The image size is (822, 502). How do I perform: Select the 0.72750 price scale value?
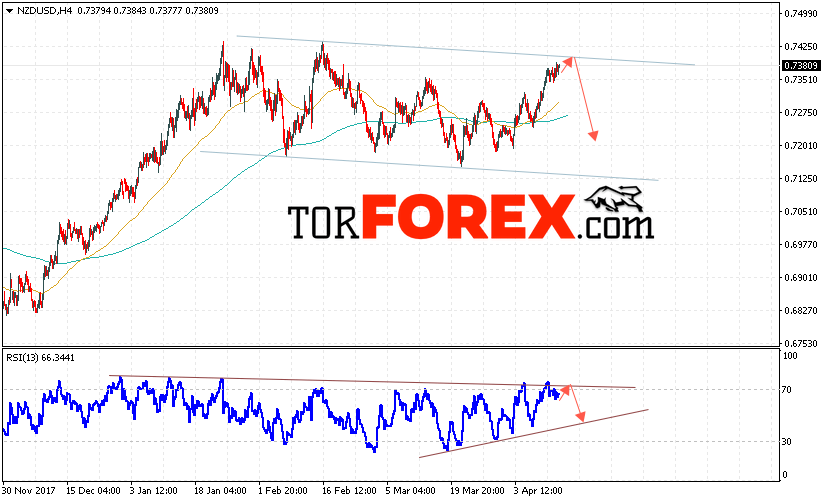point(801,113)
